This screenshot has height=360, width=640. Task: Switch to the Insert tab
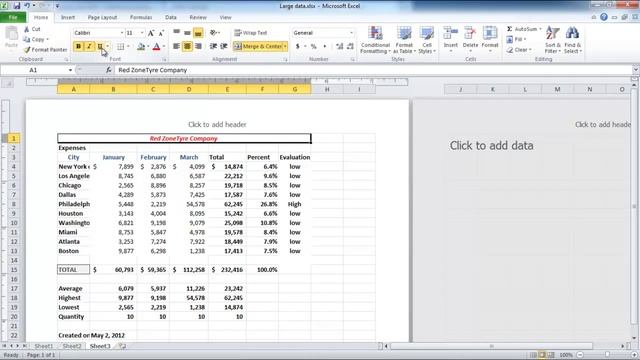click(68, 18)
